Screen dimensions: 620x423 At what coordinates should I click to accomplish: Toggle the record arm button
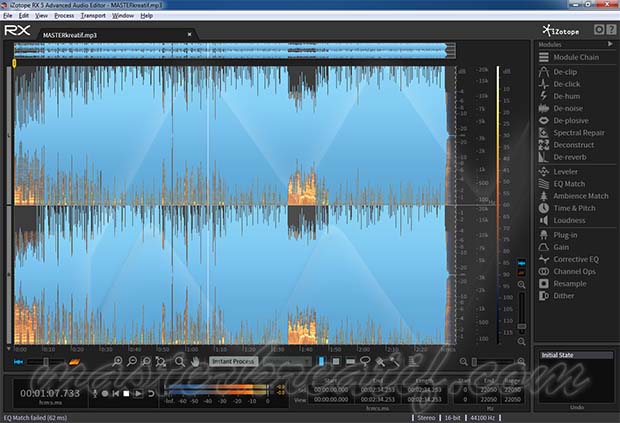click(105, 393)
